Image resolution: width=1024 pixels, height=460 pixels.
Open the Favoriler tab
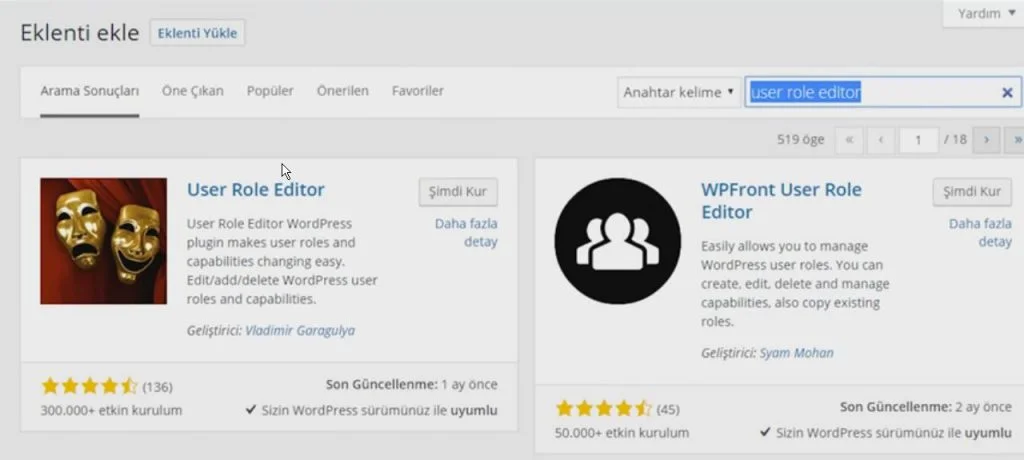coord(418,91)
